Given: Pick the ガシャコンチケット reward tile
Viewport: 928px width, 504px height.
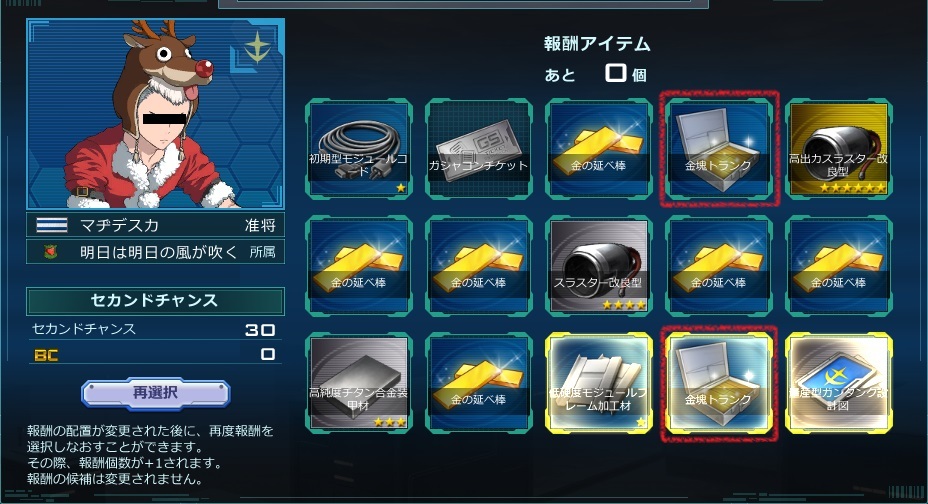Looking at the screenshot, I should [479, 148].
